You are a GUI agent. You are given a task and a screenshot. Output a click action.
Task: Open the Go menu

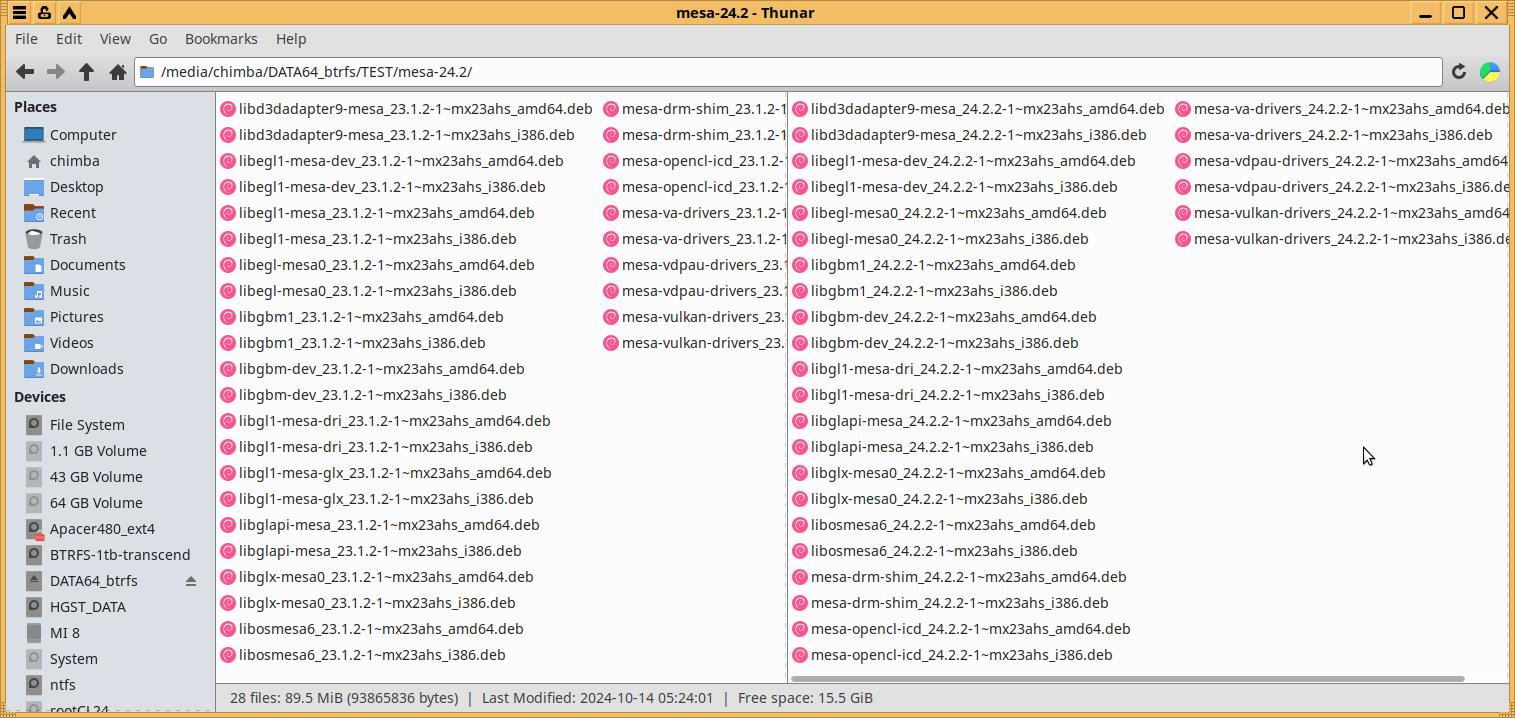[x=158, y=39]
